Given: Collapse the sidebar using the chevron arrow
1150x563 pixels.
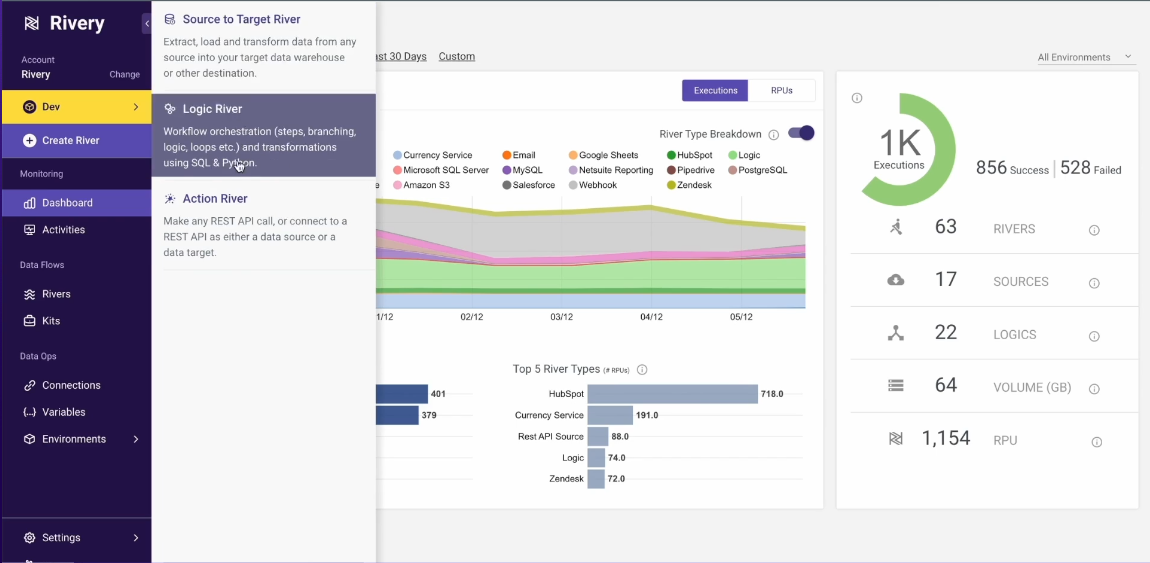Looking at the screenshot, I should (x=147, y=24).
